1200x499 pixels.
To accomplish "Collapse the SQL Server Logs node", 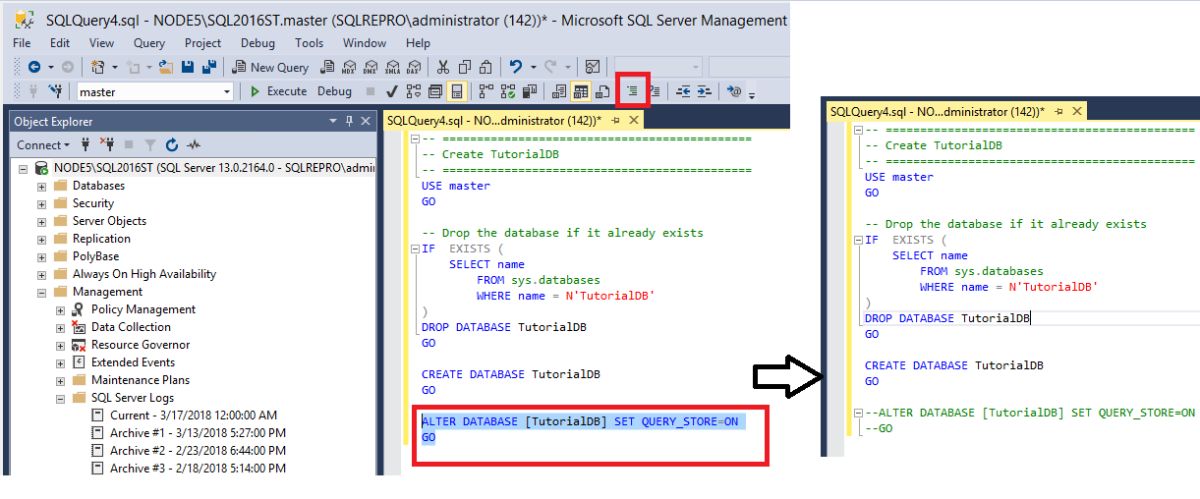I will pos(61,399).
